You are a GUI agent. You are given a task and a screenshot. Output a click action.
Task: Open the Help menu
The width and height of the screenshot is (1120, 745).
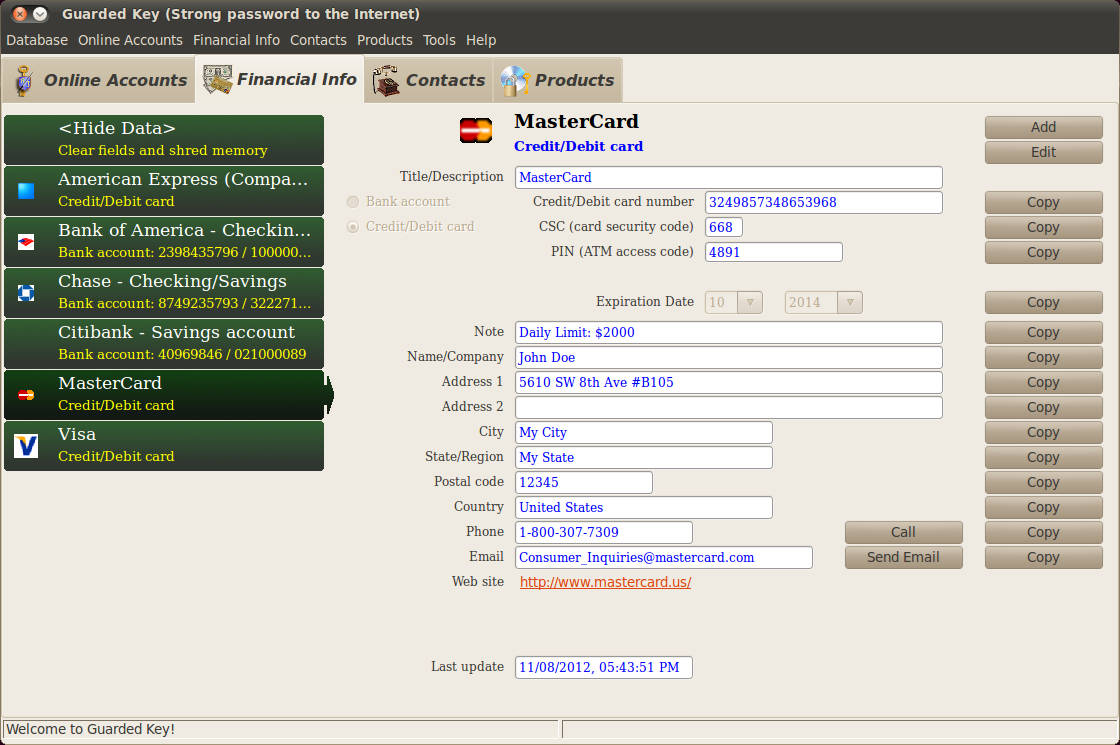(x=481, y=40)
